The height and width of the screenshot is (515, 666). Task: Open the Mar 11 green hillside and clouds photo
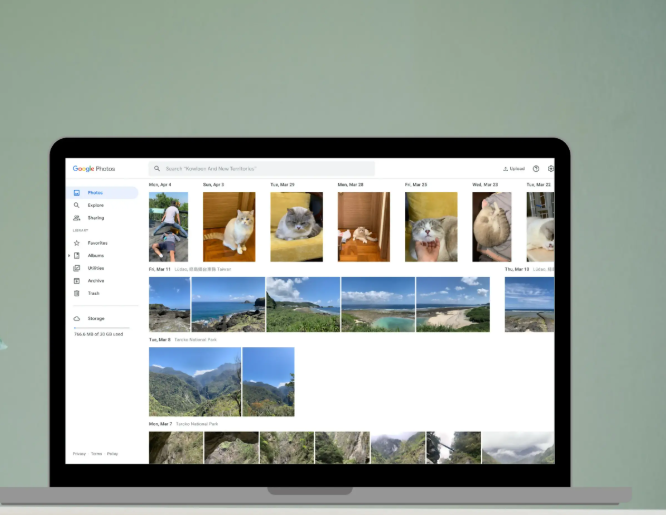[303, 304]
